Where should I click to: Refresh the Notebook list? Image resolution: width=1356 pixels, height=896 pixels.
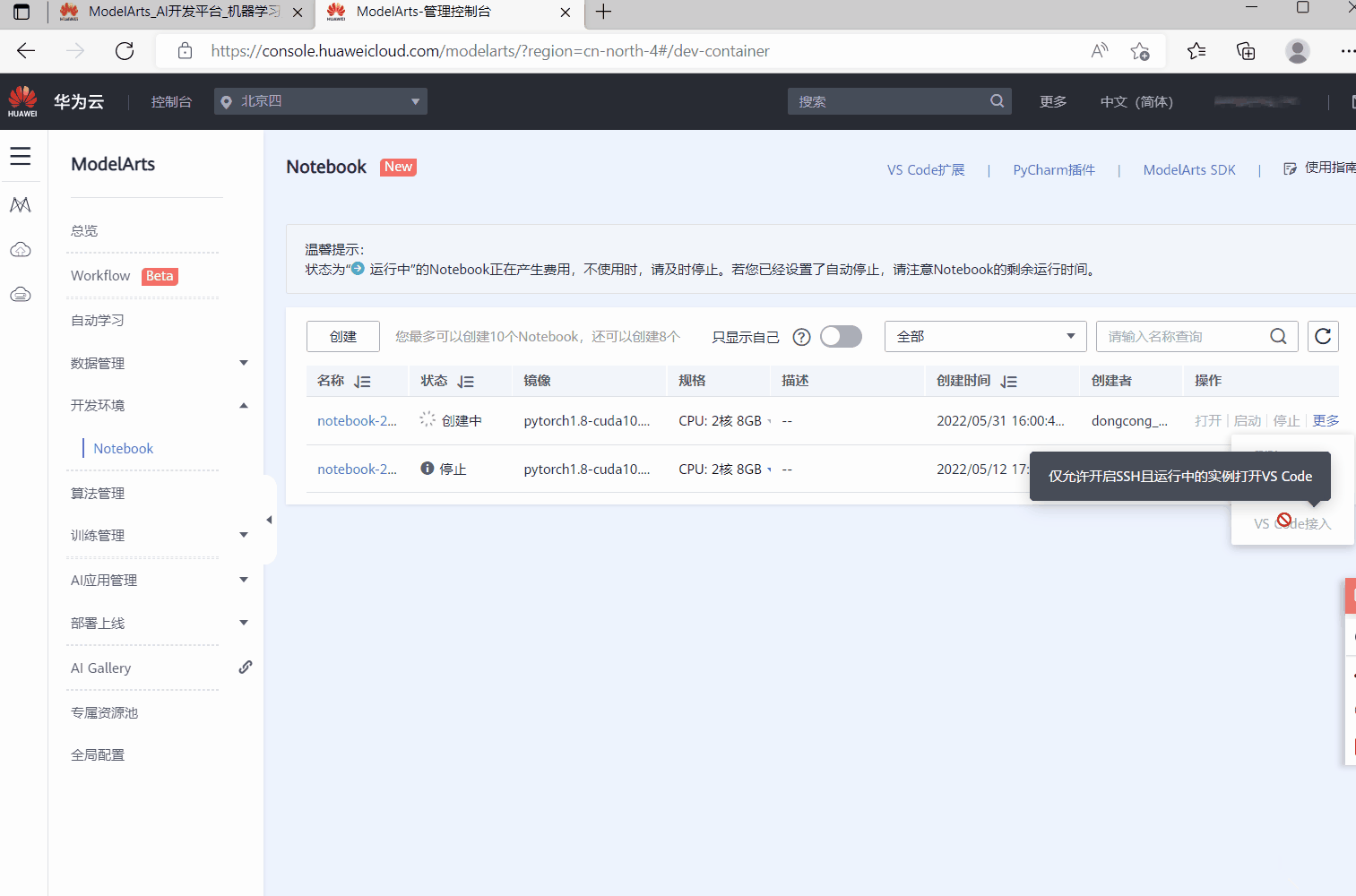(x=1323, y=336)
